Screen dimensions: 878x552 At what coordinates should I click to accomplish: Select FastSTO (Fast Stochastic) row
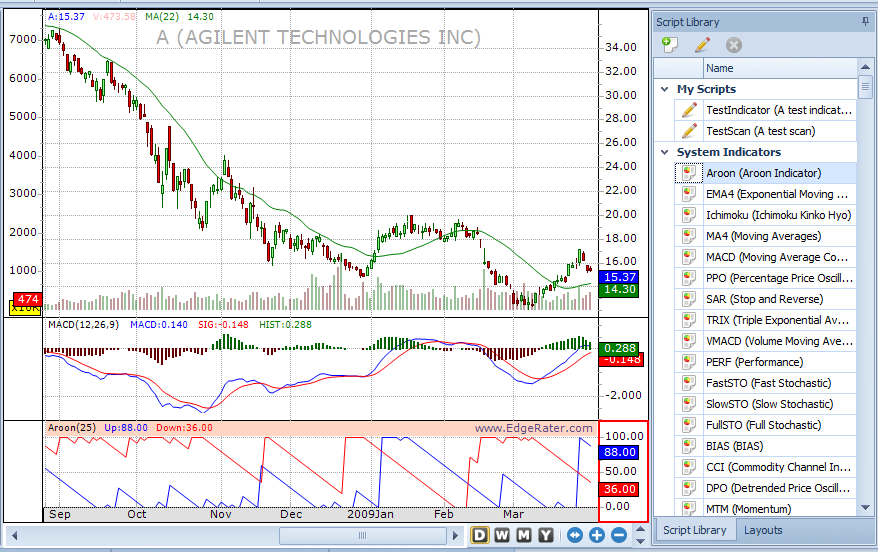[x=765, y=383]
